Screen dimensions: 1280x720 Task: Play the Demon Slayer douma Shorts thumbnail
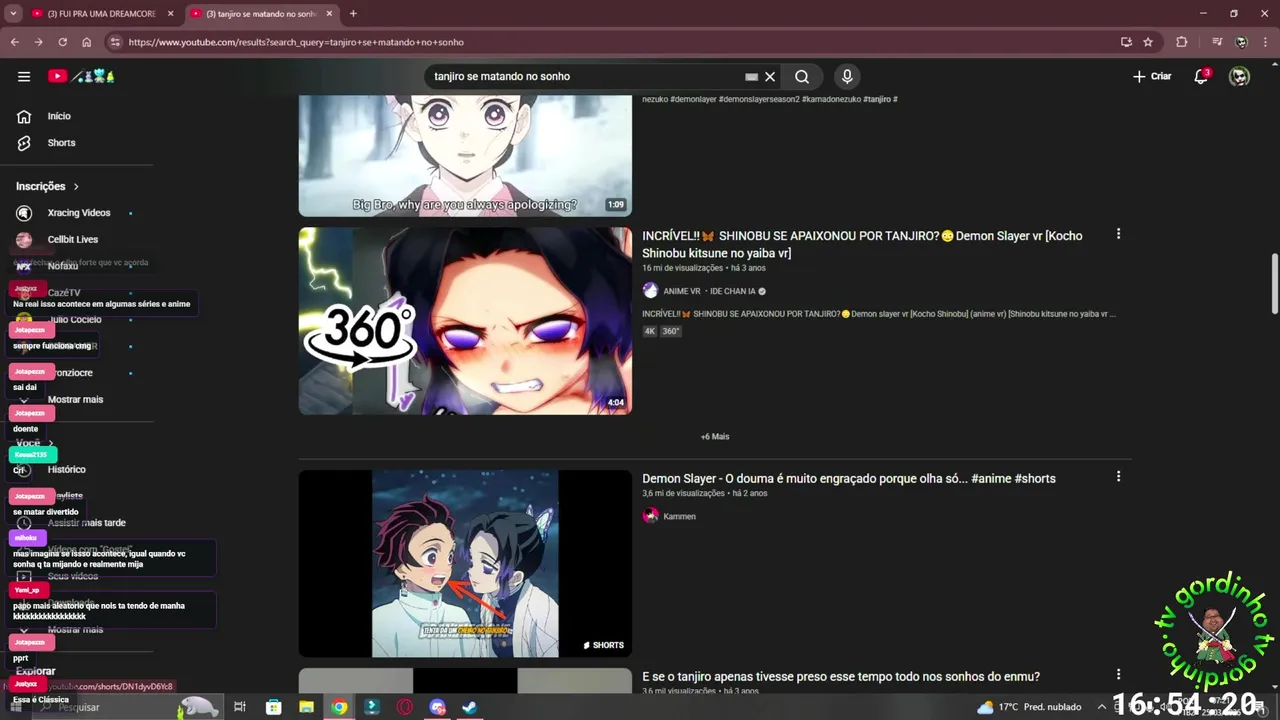465,564
